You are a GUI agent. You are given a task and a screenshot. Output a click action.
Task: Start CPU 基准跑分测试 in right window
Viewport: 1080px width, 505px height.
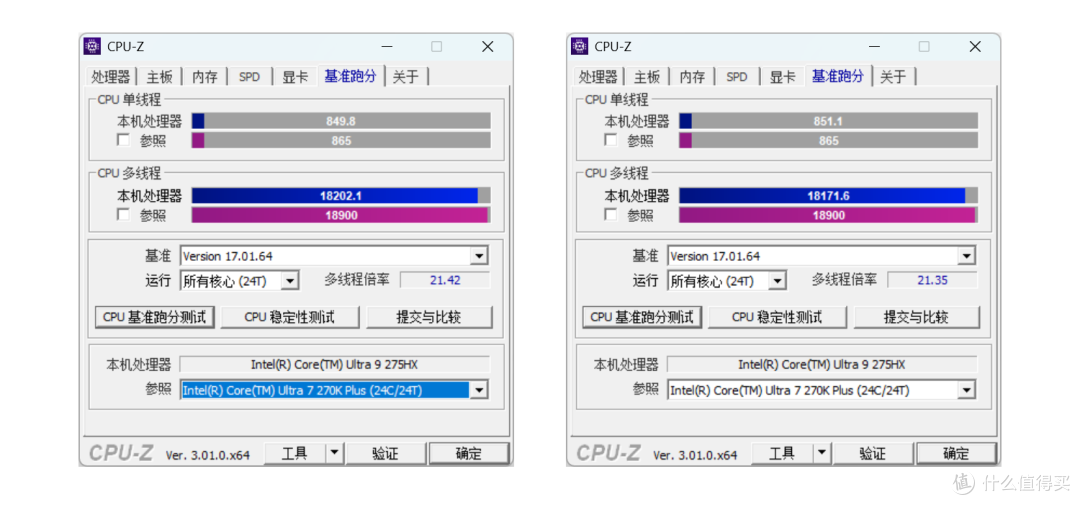coord(643,317)
